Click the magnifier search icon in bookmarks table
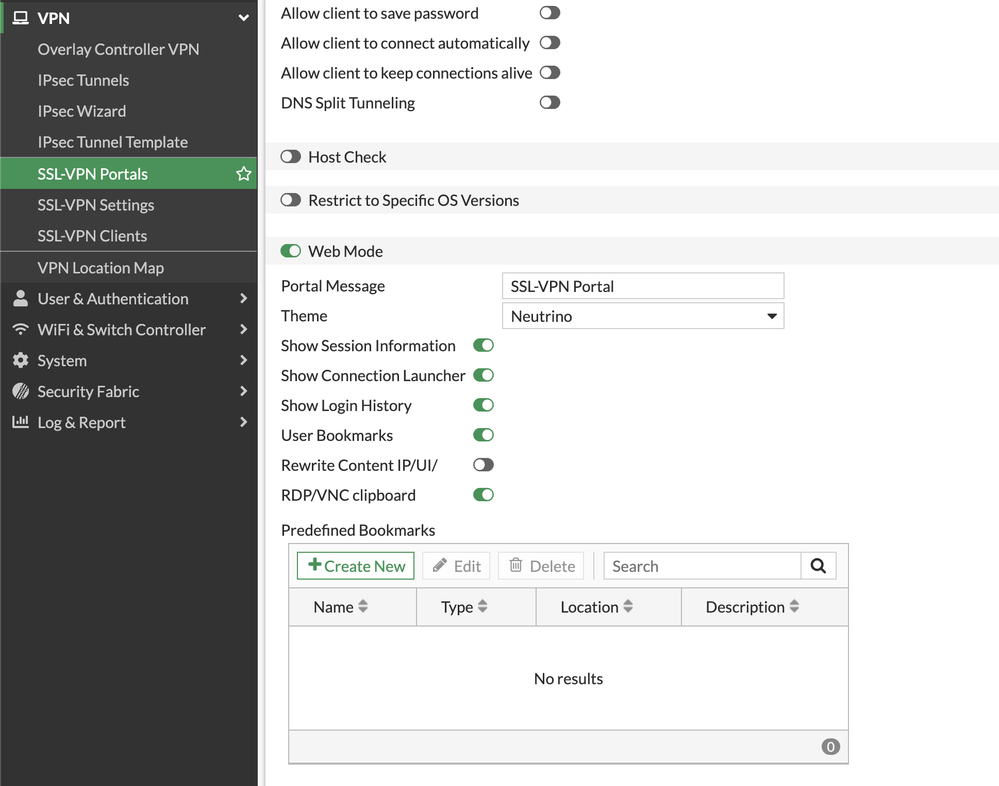Viewport: 999px width, 786px height. point(818,566)
